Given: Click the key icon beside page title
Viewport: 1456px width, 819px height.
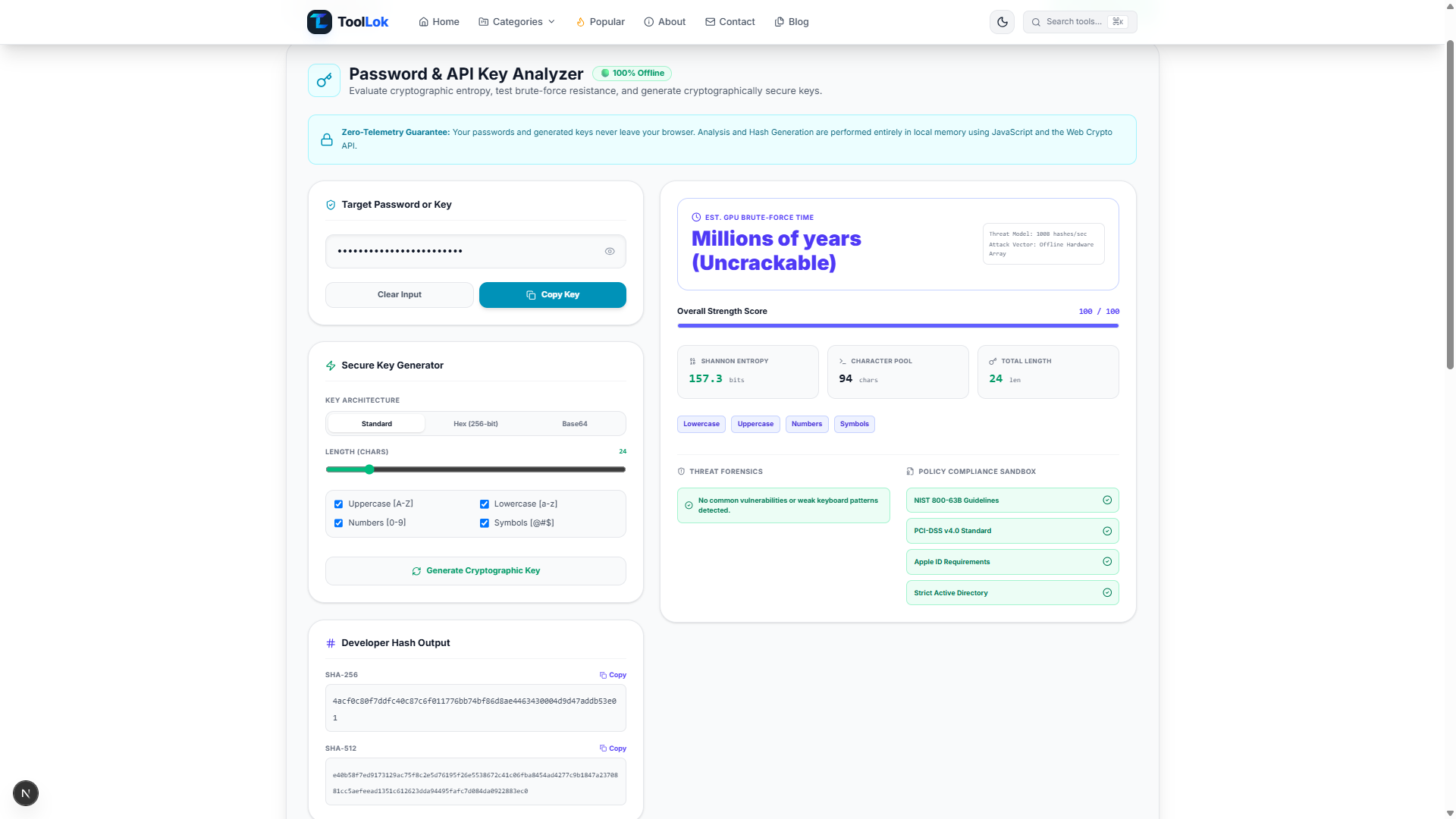Looking at the screenshot, I should [x=325, y=80].
